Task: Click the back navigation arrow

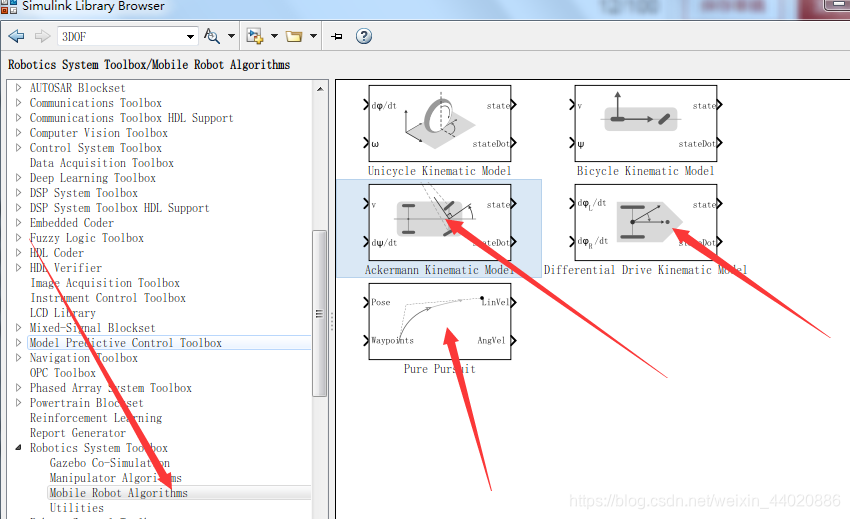Action: click(16, 36)
